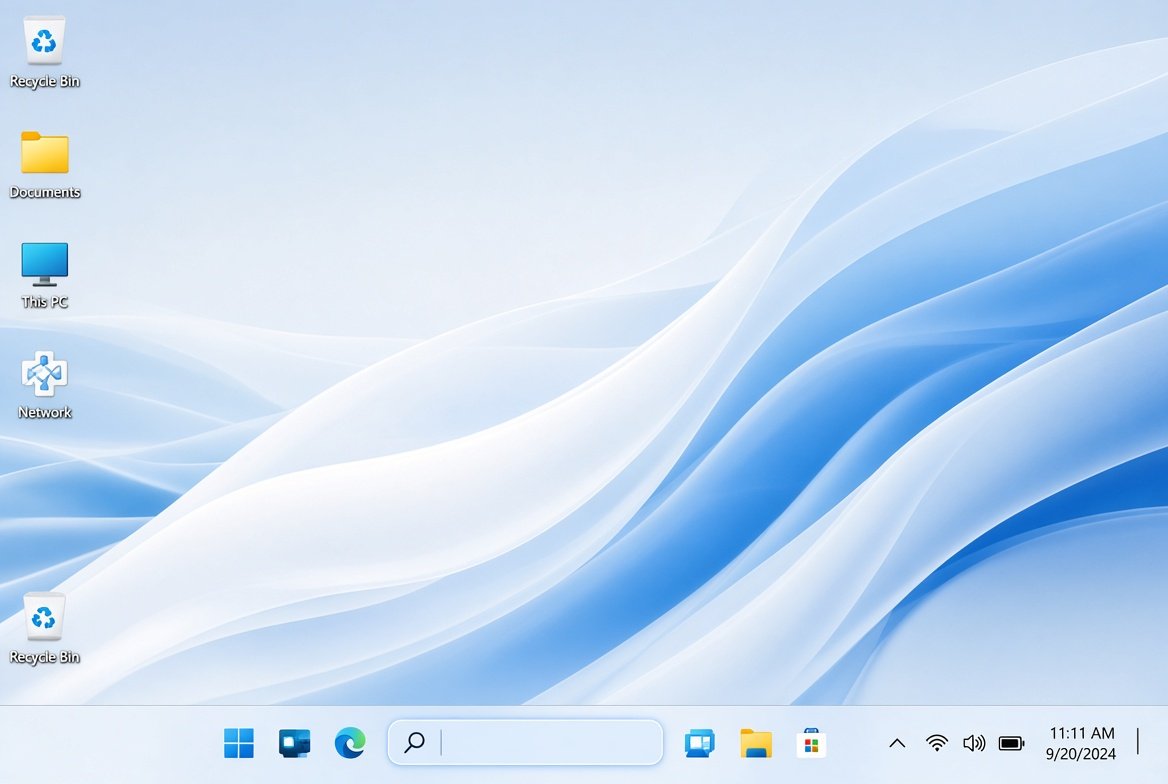1168x784 pixels.
Task: Select the Network desktop icon
Action: tap(45, 385)
